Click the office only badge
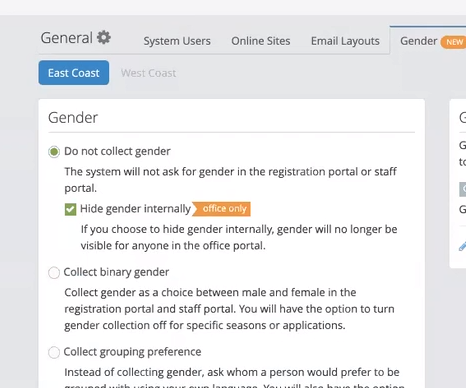This screenshot has height=388, width=466. point(221,209)
